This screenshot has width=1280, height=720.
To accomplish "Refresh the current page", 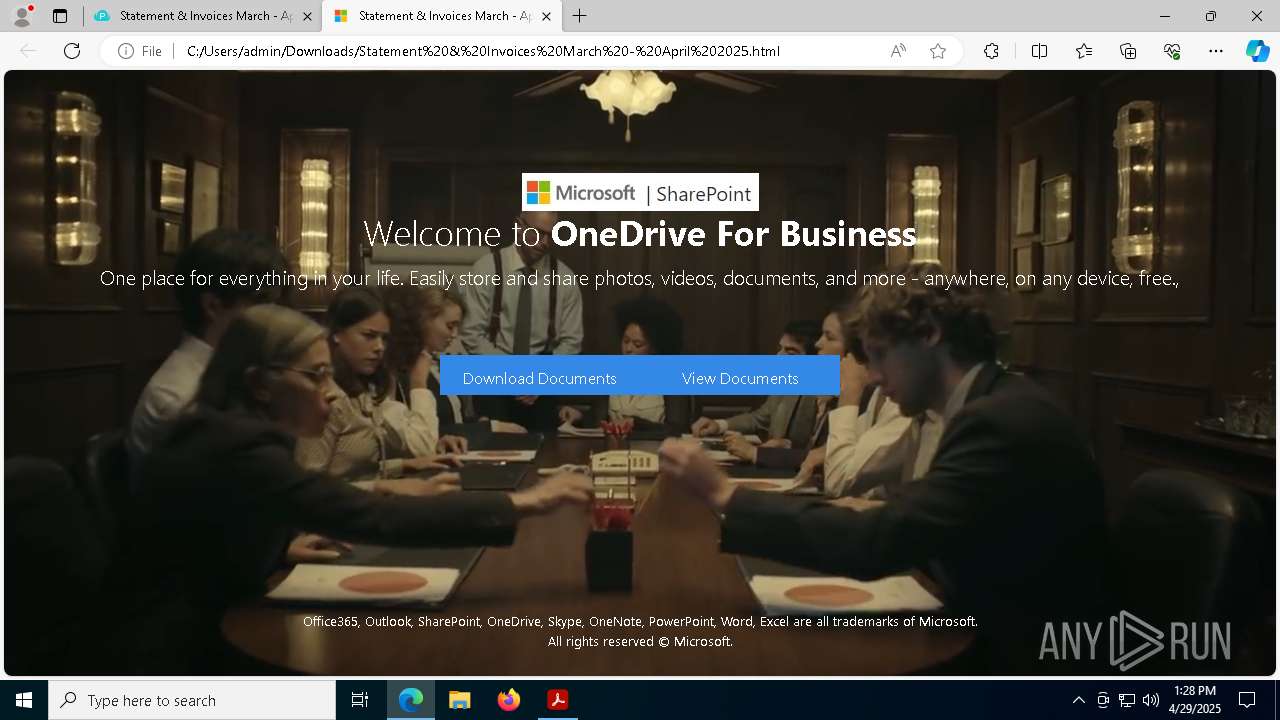I will [x=72, y=51].
